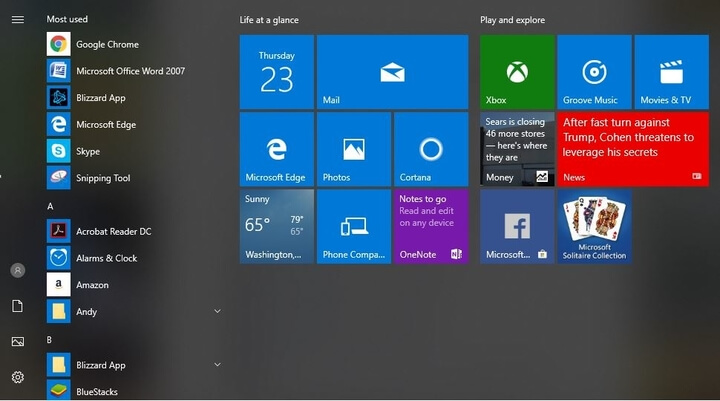The height and width of the screenshot is (401, 720).
Task: Open the Snipping Tool
Action: [x=133, y=177]
